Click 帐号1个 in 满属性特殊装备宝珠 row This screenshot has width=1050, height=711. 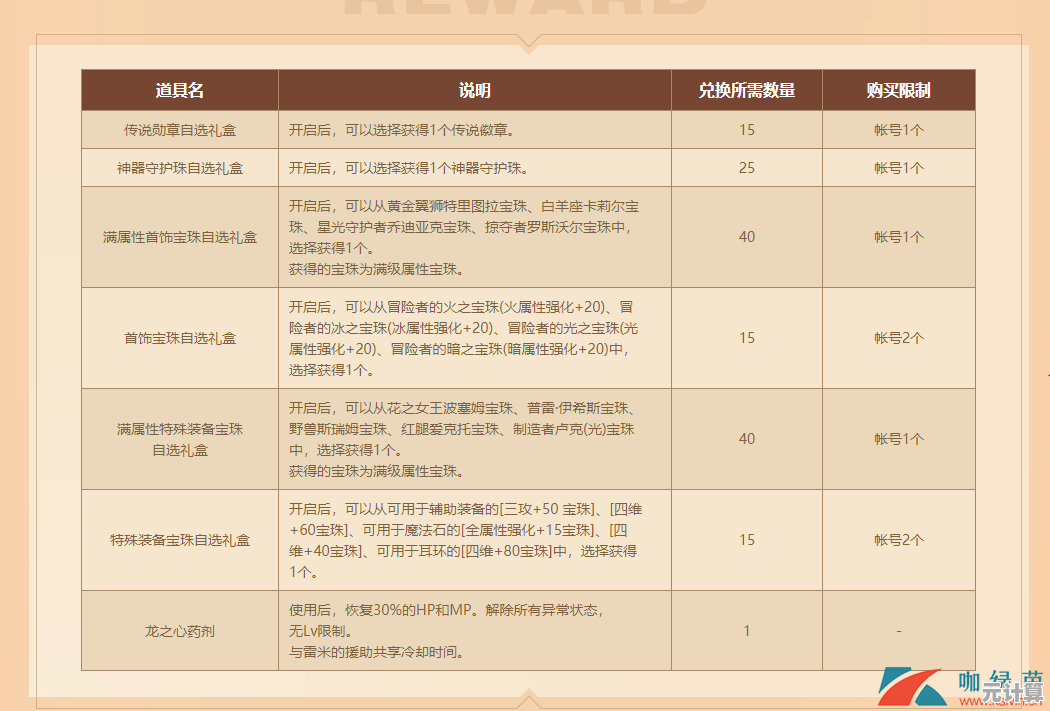[899, 439]
